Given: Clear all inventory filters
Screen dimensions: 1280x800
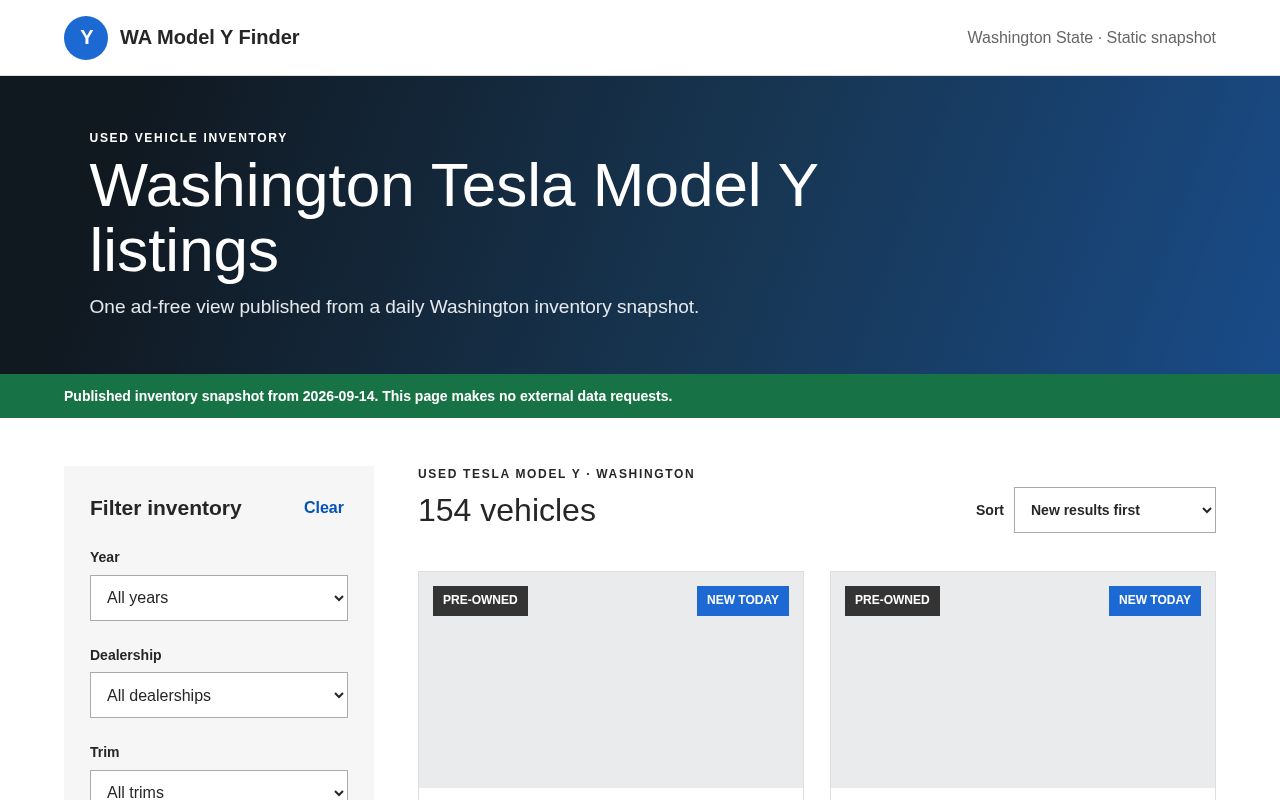Looking at the screenshot, I should pos(324,508).
